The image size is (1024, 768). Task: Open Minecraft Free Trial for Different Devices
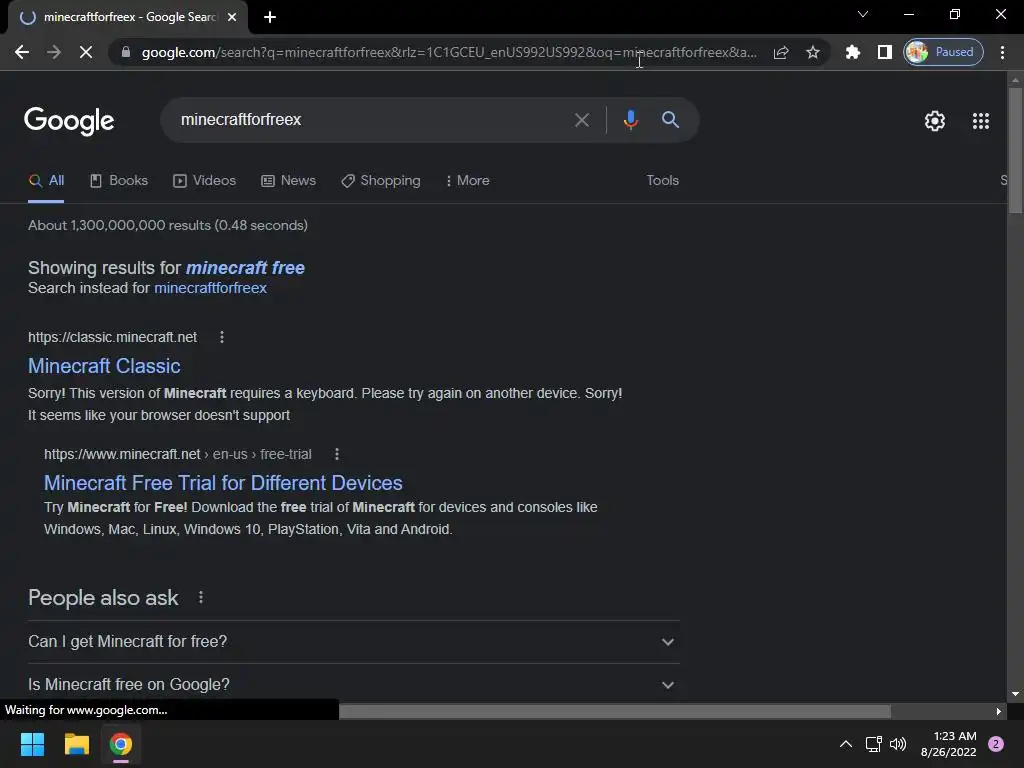coord(223,483)
